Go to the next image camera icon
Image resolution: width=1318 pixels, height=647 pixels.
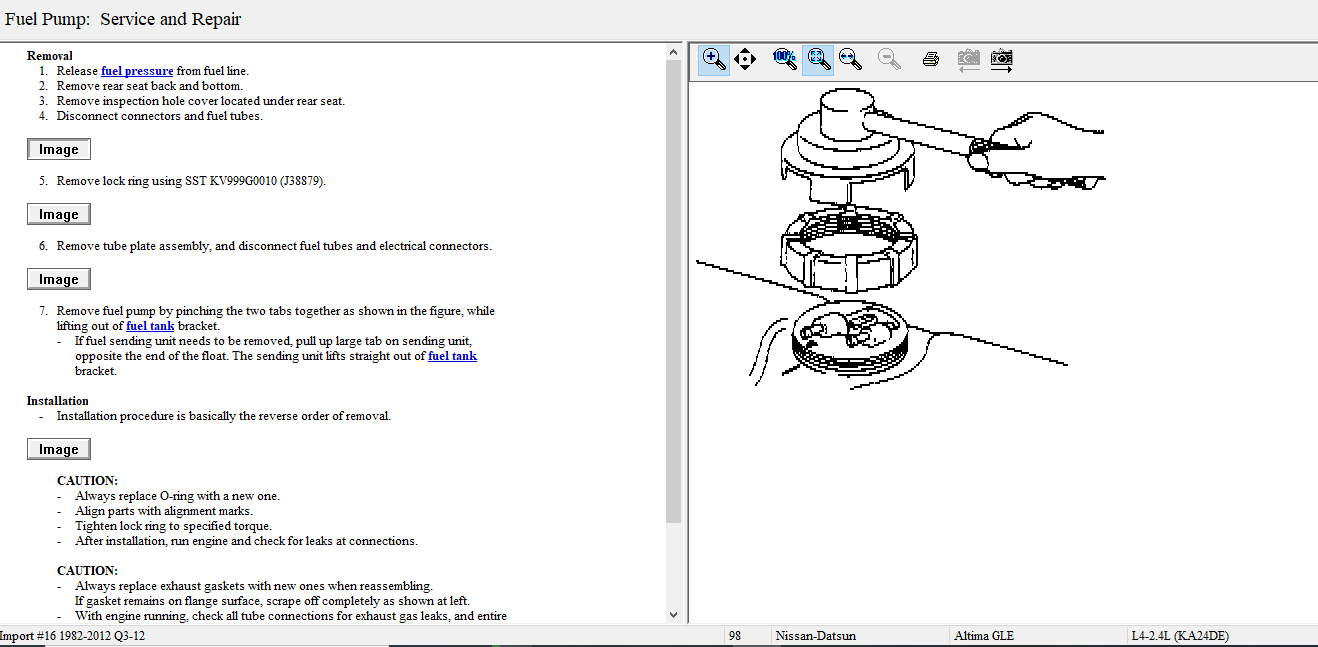click(1001, 59)
